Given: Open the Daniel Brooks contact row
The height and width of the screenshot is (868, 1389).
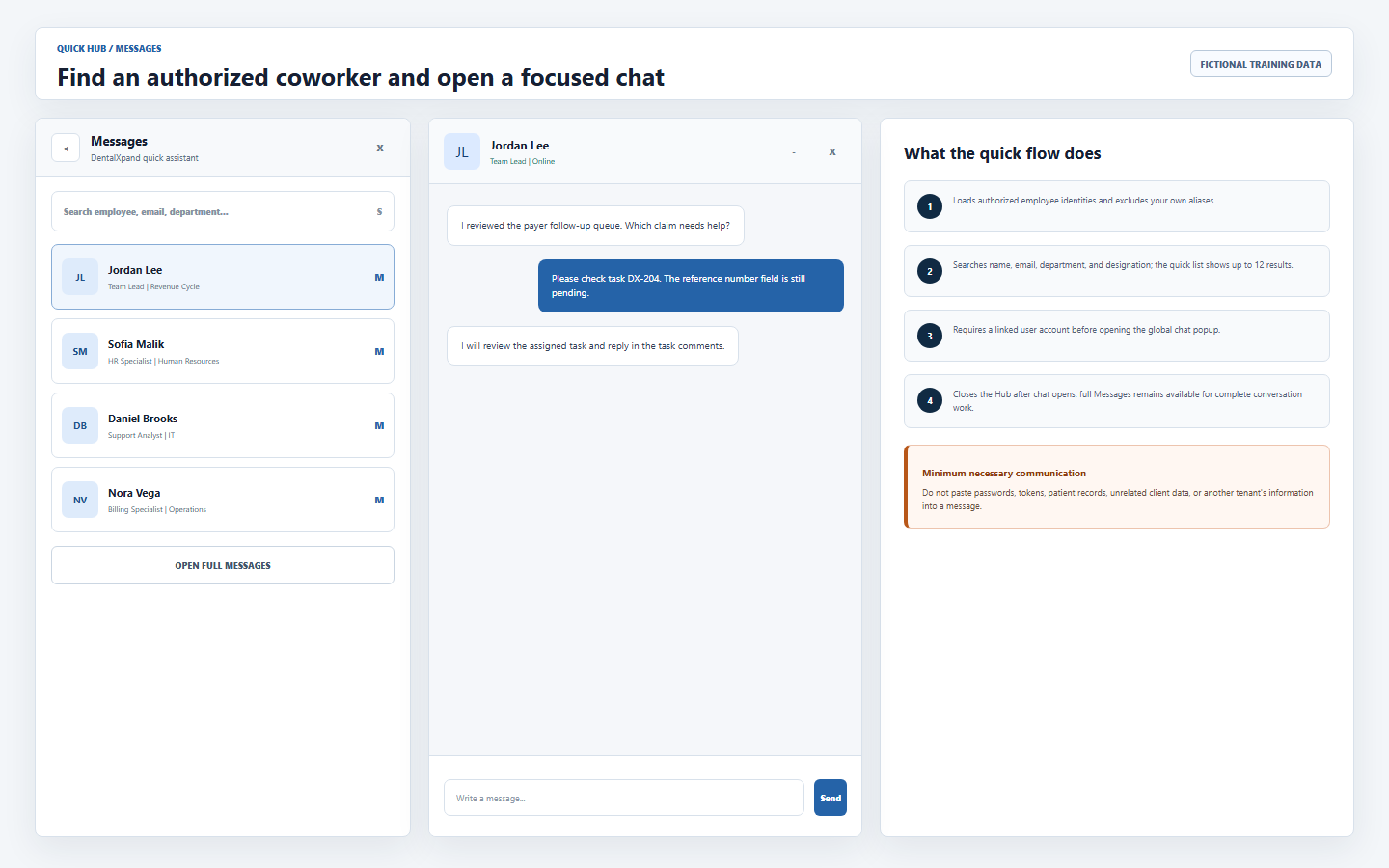Looking at the screenshot, I should pyautogui.click(x=223, y=425).
